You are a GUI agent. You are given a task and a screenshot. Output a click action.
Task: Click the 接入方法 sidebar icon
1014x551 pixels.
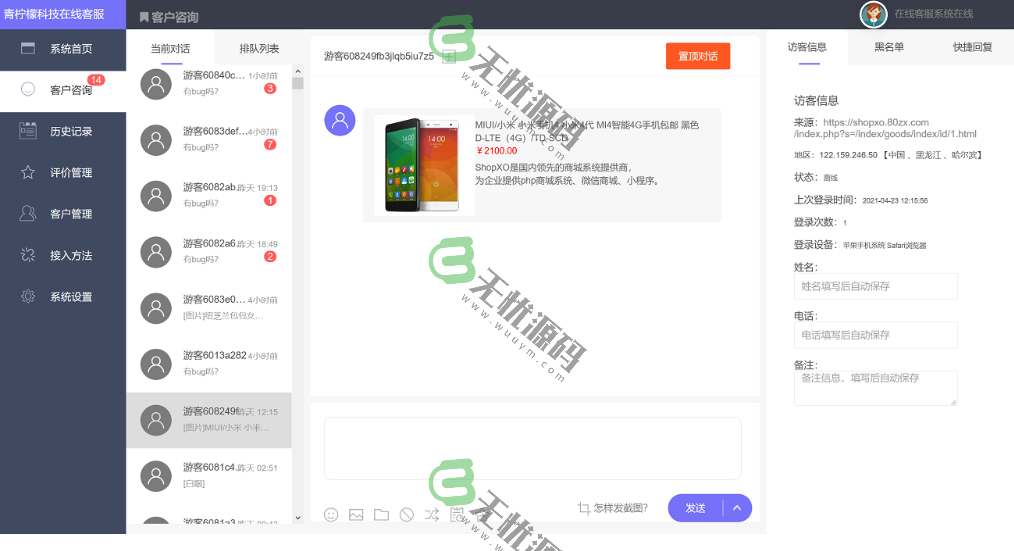(x=28, y=255)
